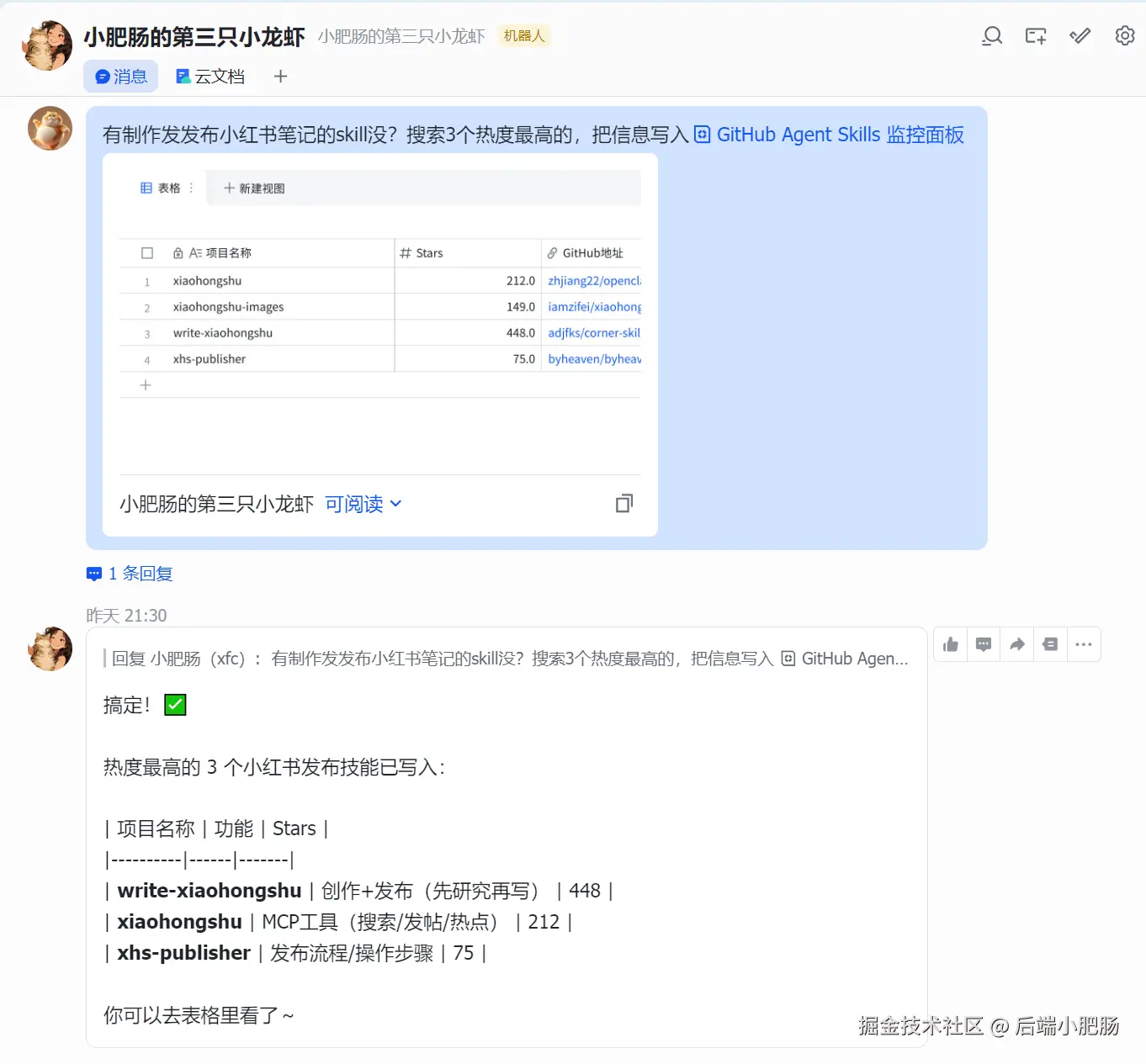Open the chat search icon in header
Image resolution: width=1146 pixels, height=1064 pixels.
point(992,36)
